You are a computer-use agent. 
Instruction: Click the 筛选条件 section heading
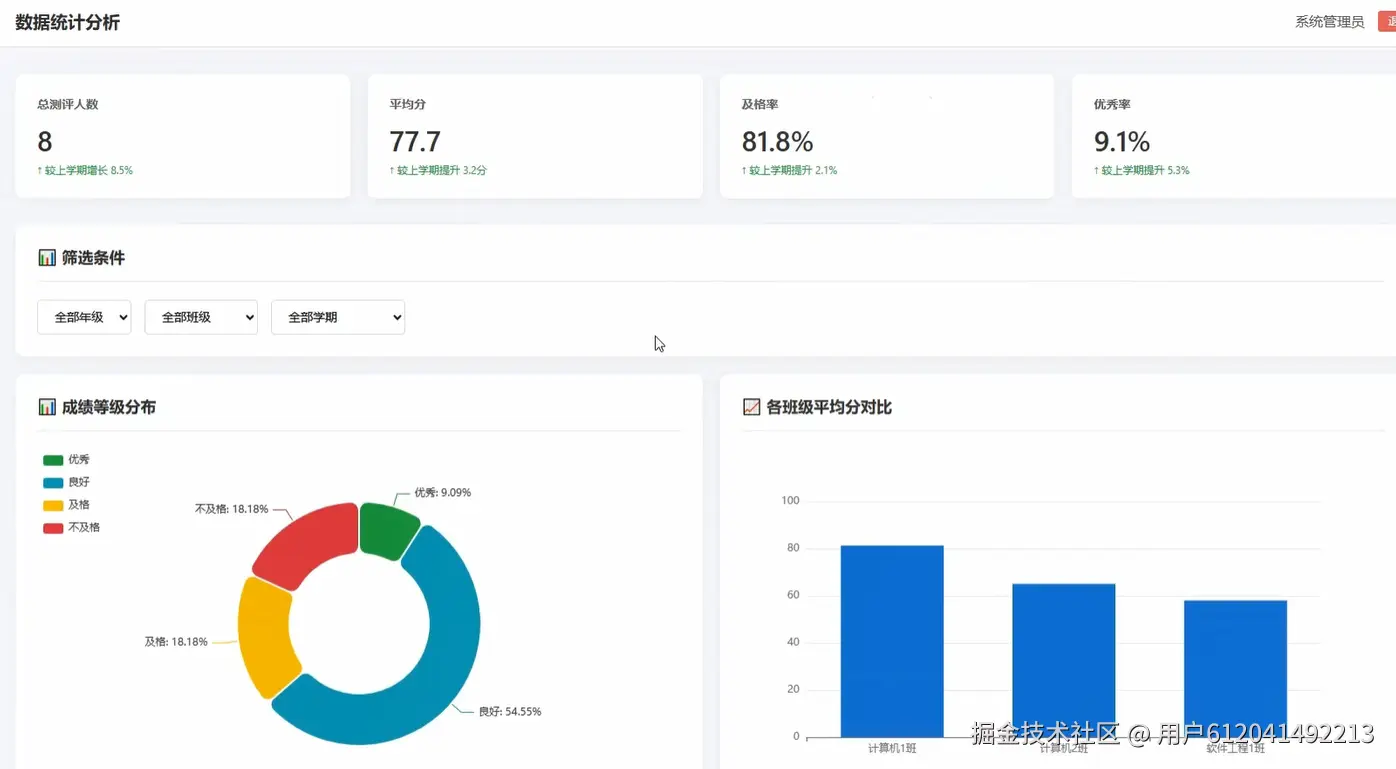pos(93,258)
